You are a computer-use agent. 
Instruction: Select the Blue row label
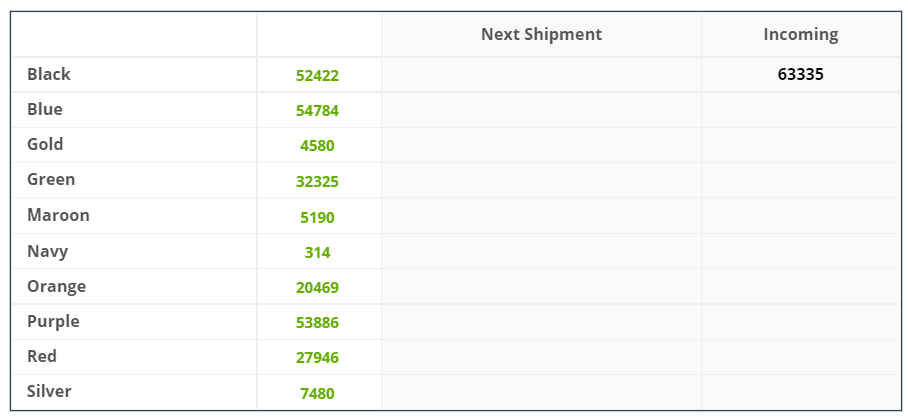45,109
